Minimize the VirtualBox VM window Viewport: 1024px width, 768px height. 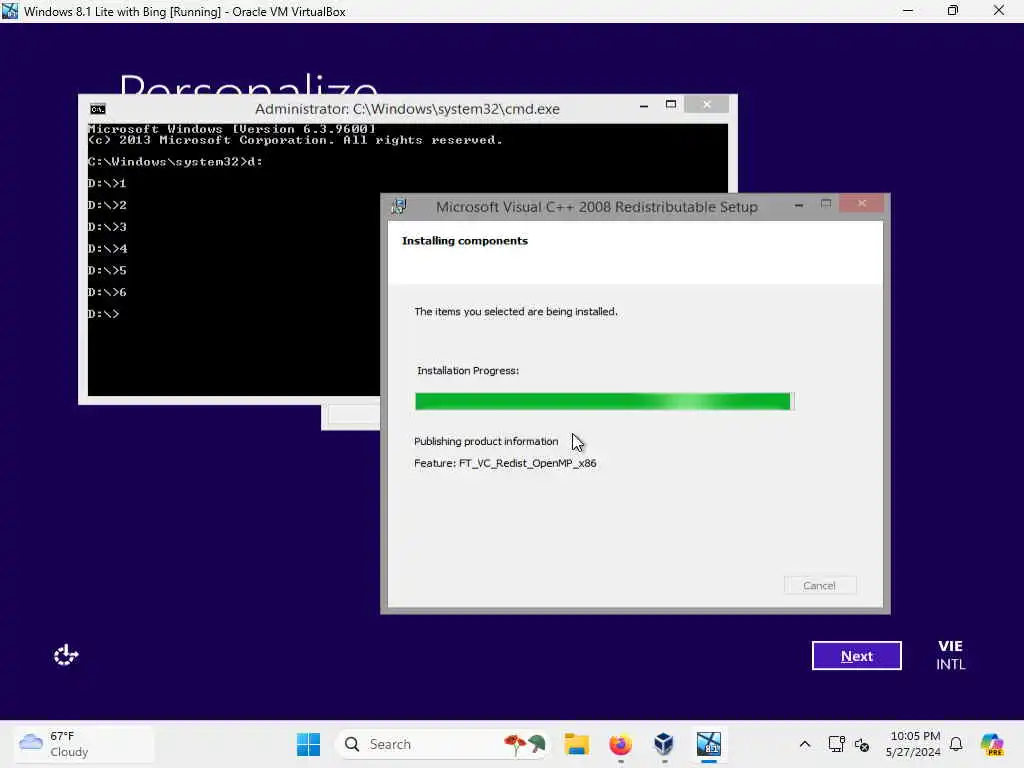pos(908,10)
